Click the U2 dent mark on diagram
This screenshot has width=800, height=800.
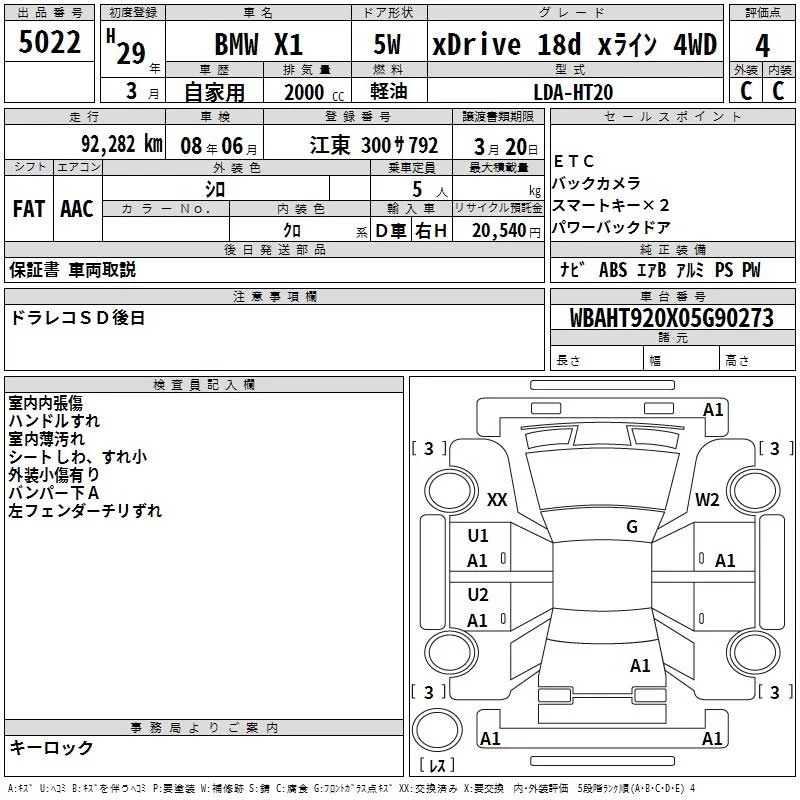point(478,595)
